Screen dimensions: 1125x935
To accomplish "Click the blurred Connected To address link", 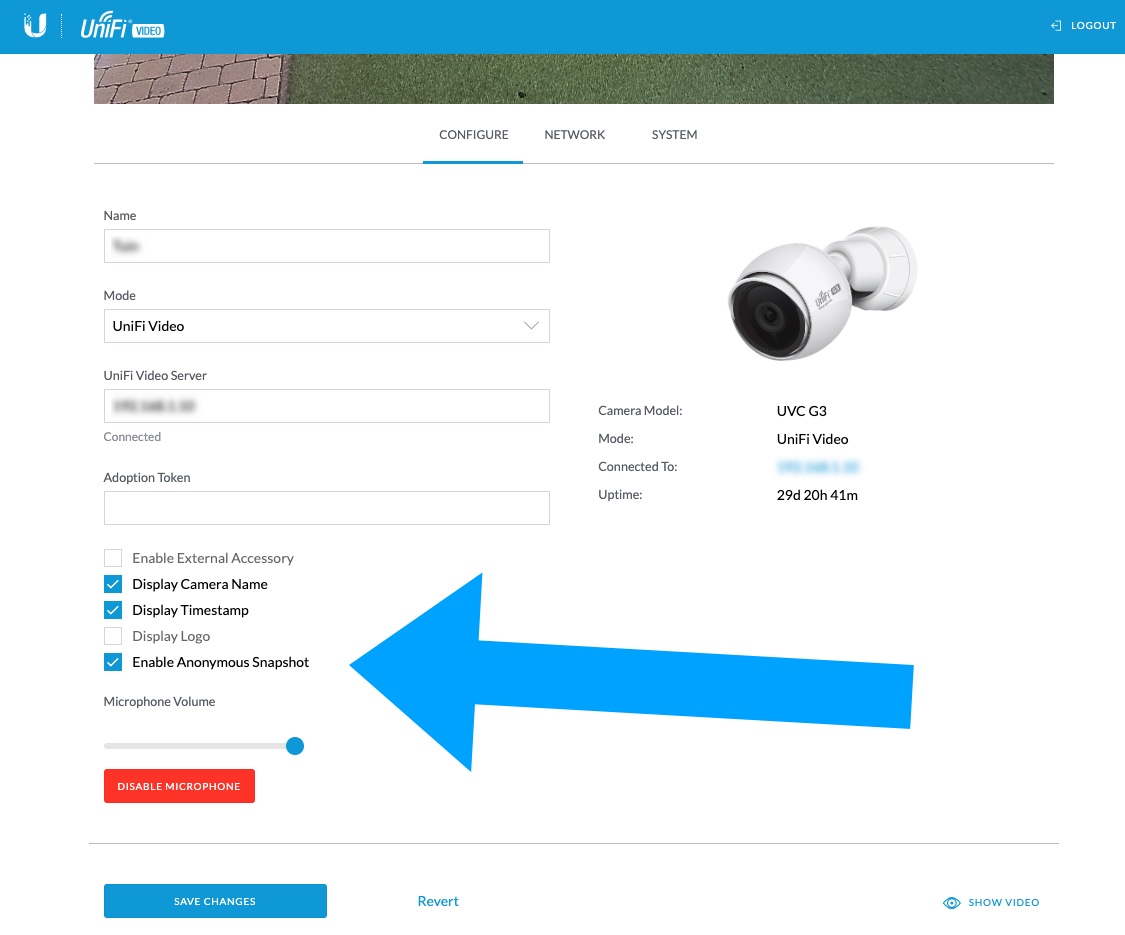I will coord(818,467).
